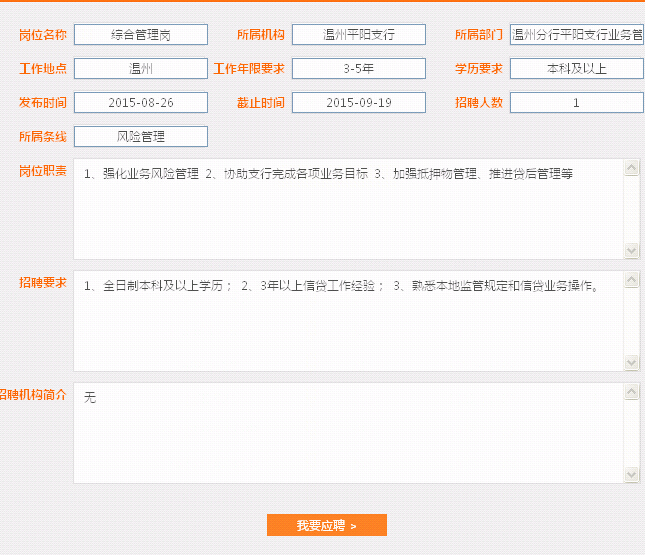Focus the 招聘人数 field showing 1
This screenshot has height=555, width=645.
[576, 103]
